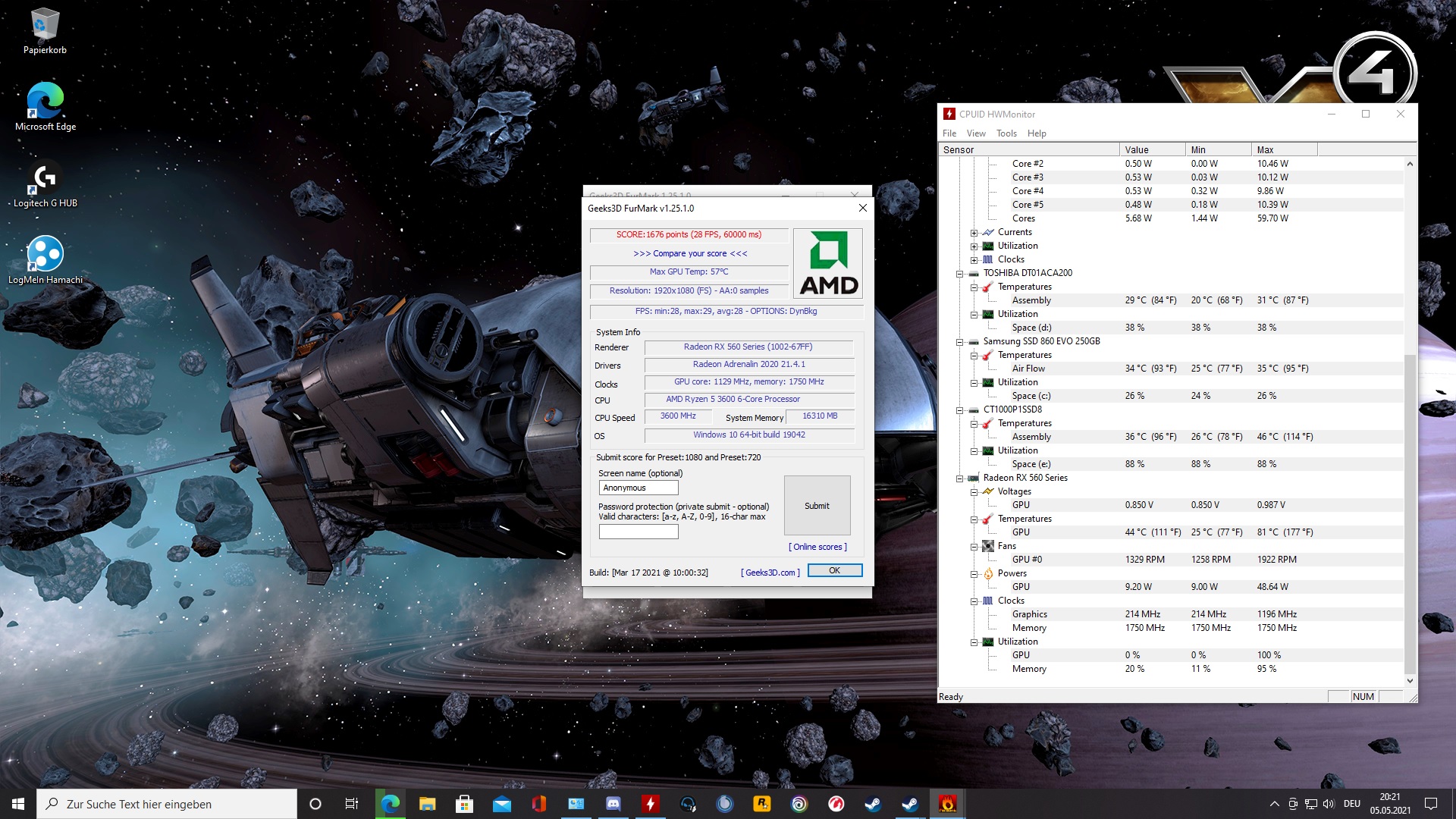Click the AMD logo in FurMark
Screen dimensions: 1456x819
(828, 264)
